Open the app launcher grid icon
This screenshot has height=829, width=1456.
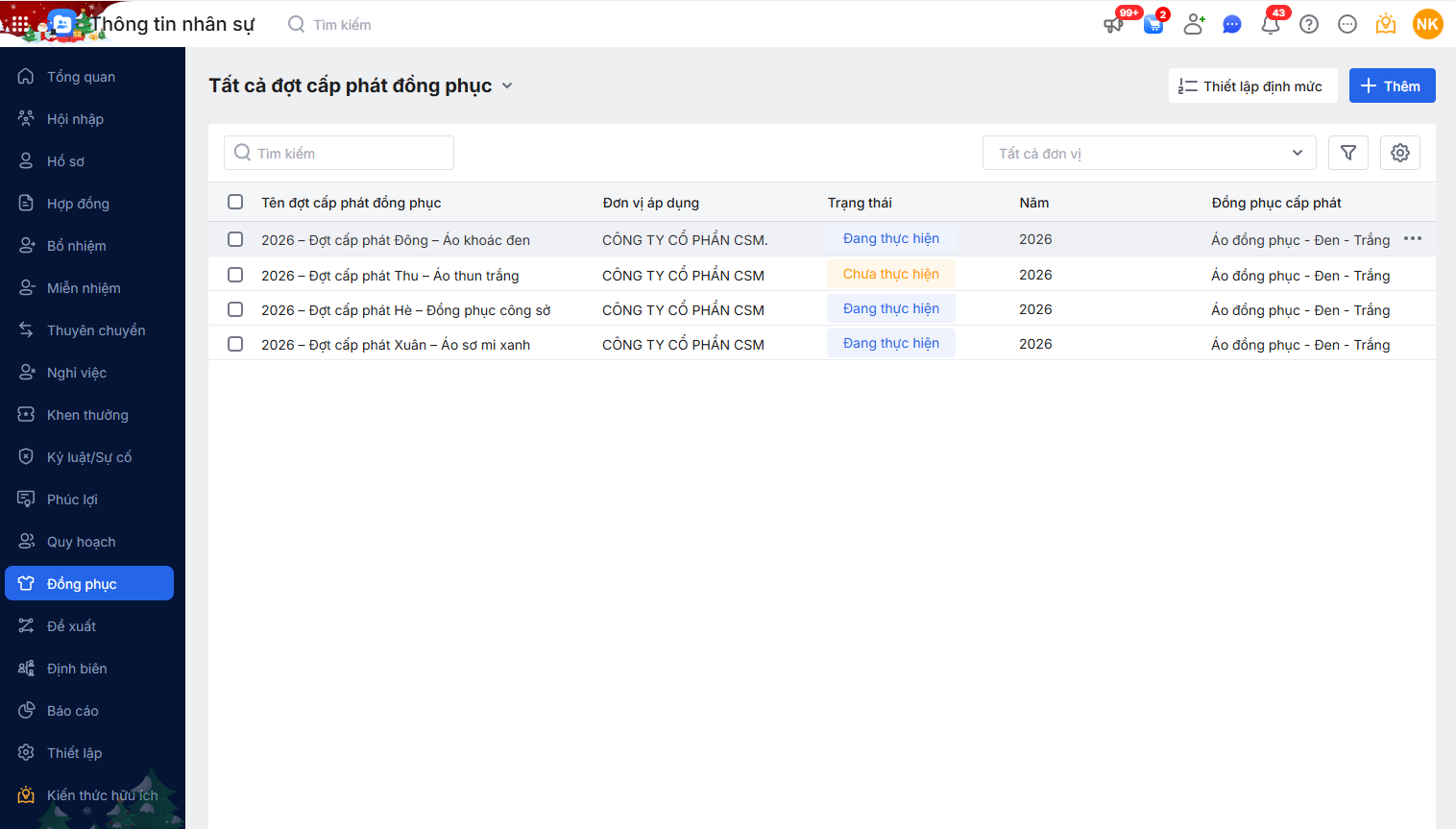coord(20,24)
